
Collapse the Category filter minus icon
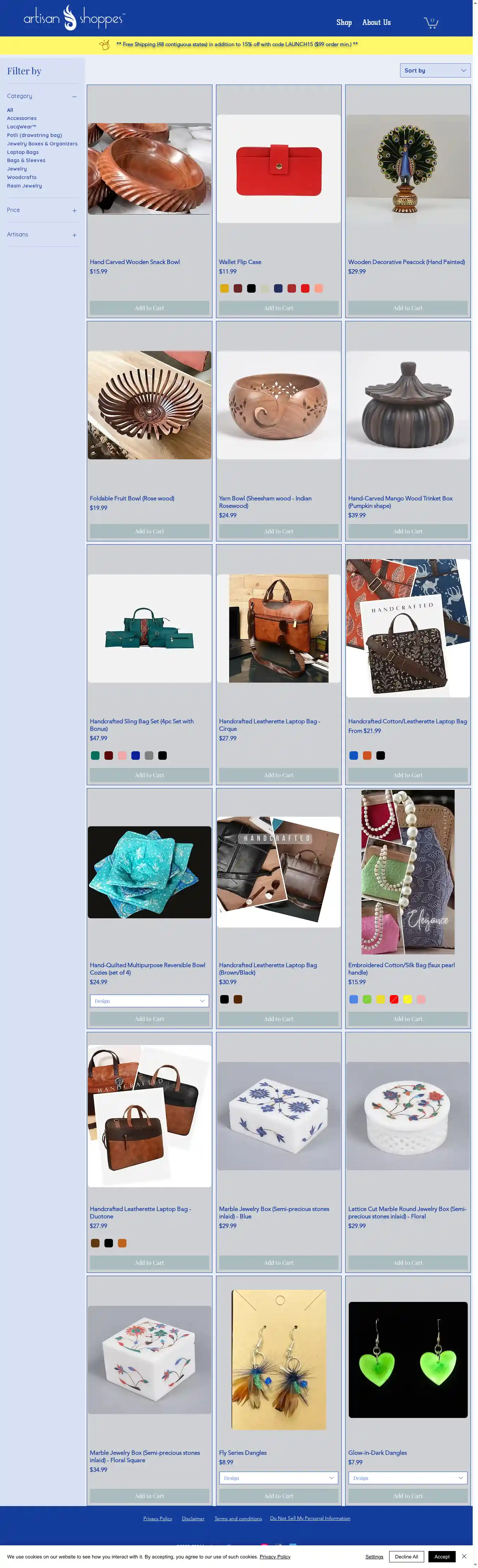coord(74,96)
